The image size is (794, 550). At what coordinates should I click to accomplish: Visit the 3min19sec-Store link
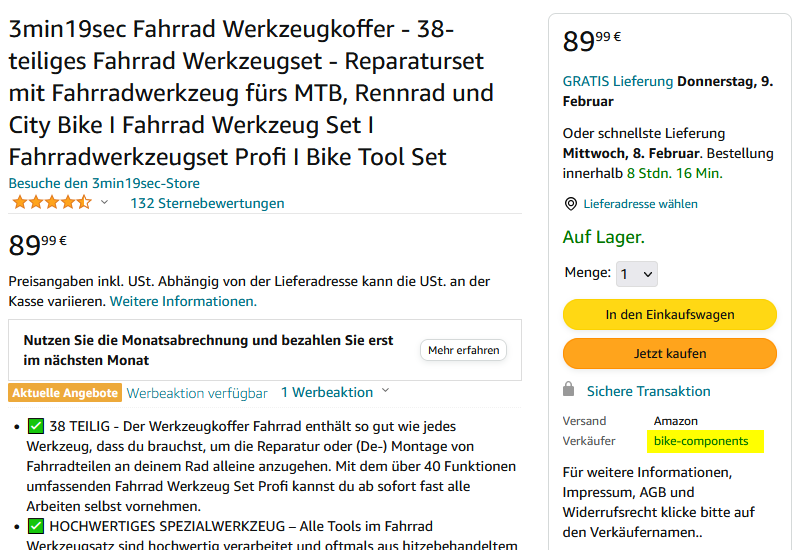(104, 183)
